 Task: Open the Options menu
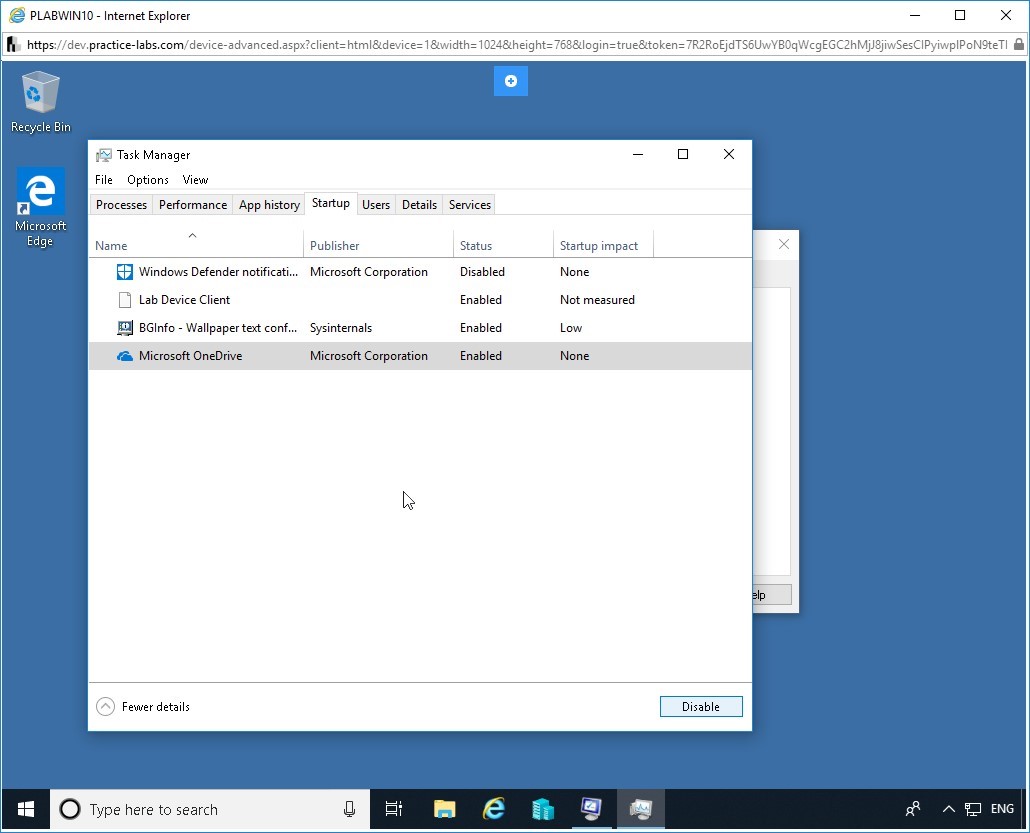tap(148, 180)
